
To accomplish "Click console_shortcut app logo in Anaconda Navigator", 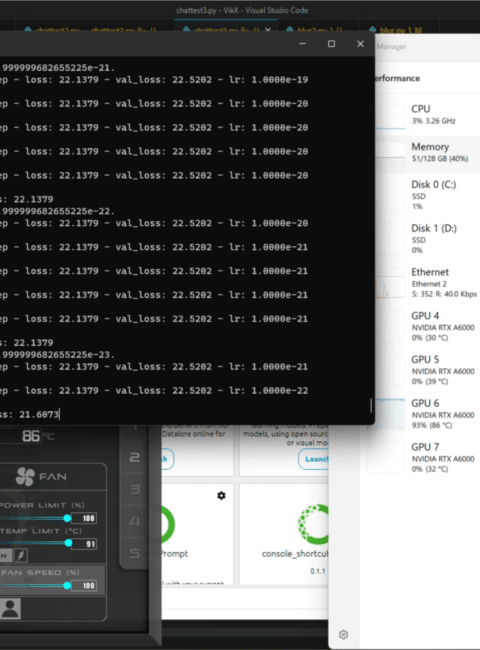I will 313,524.
